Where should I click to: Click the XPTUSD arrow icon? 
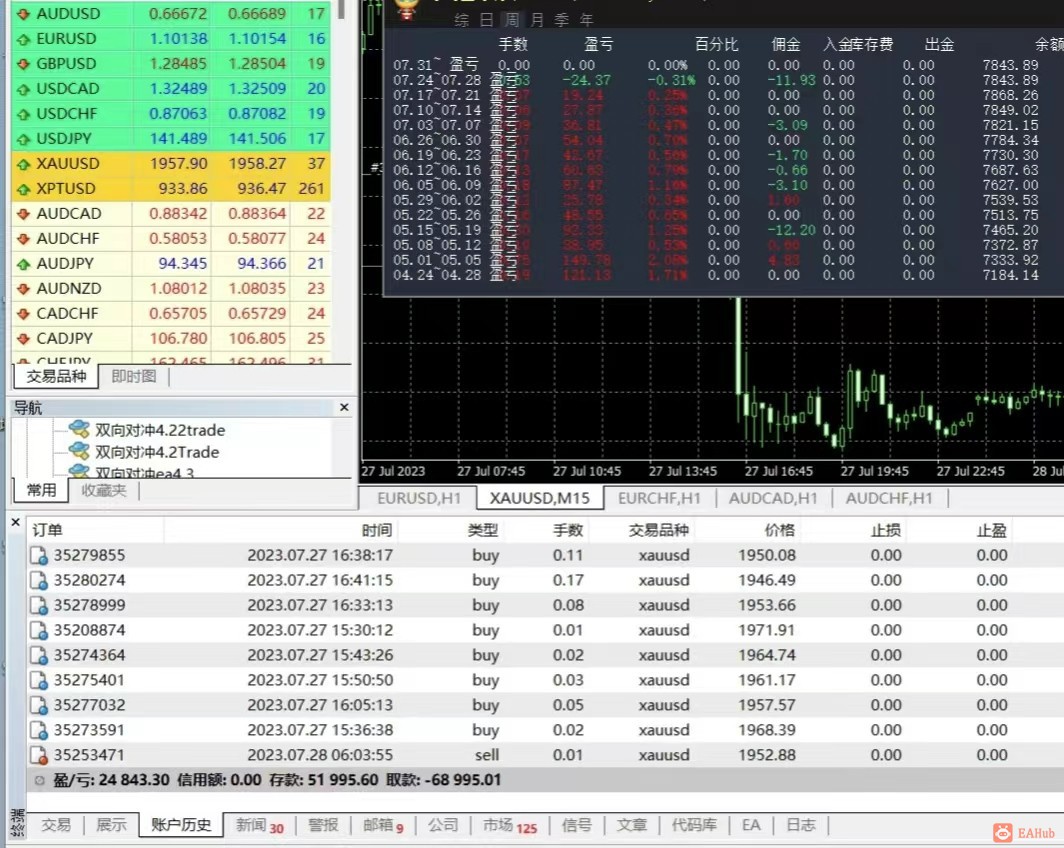24,189
